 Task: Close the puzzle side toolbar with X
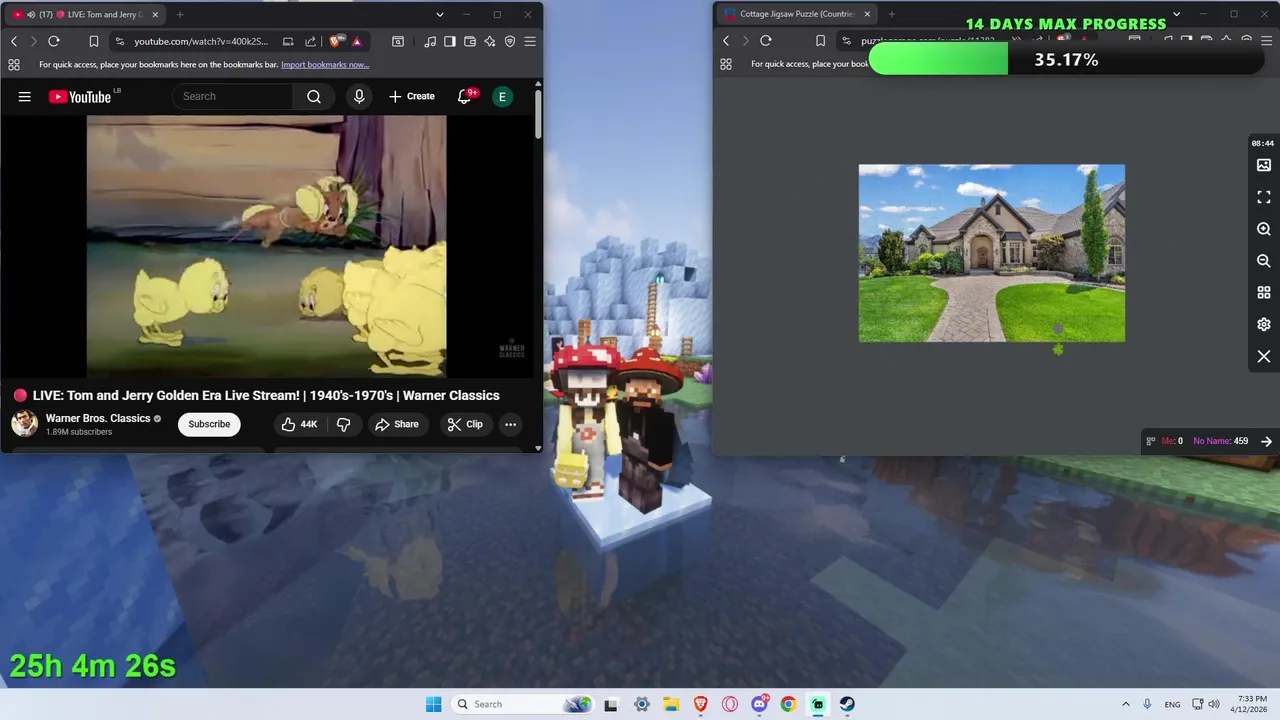1264,356
